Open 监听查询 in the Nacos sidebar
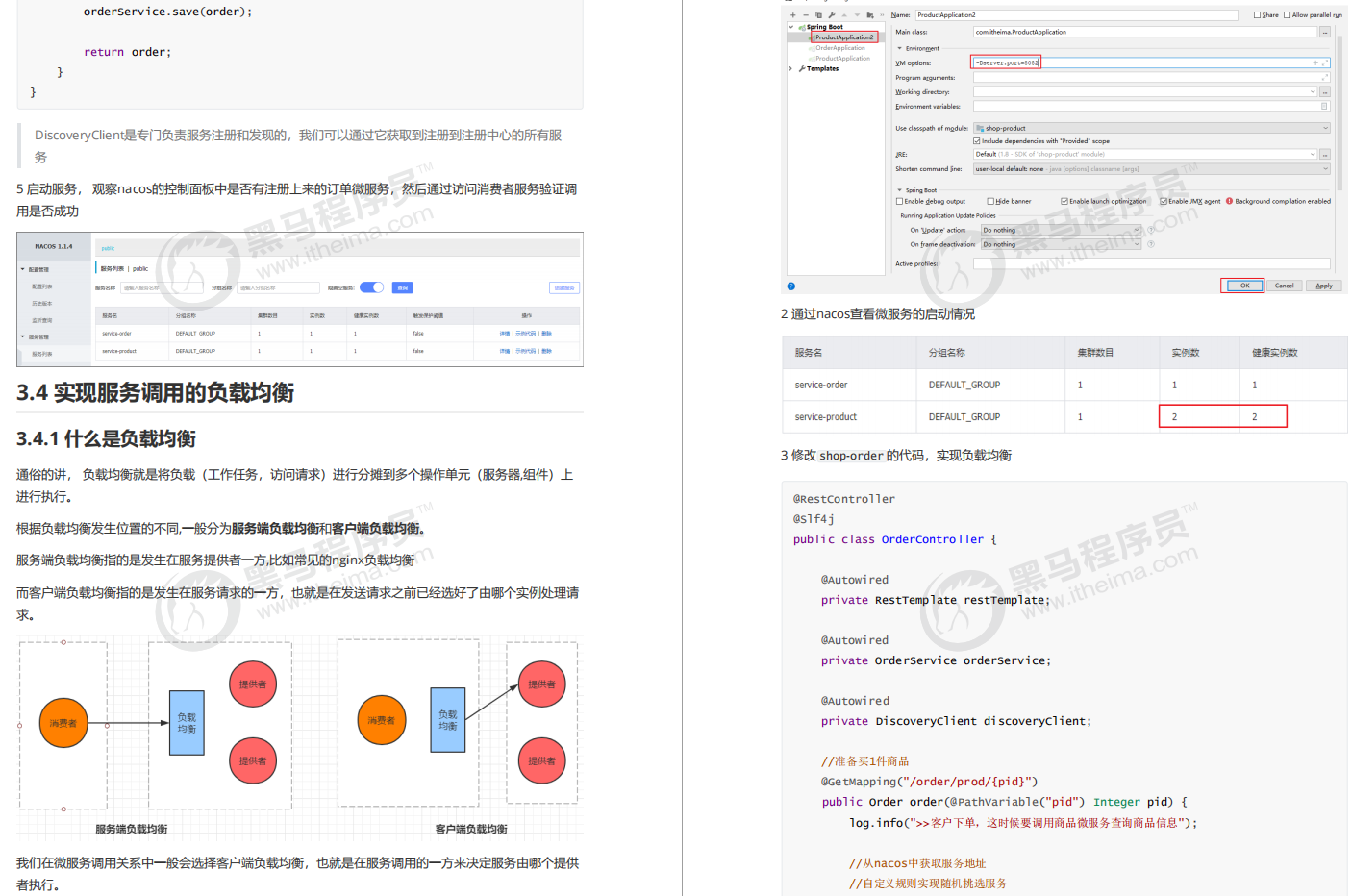 pyautogui.click(x=41, y=320)
